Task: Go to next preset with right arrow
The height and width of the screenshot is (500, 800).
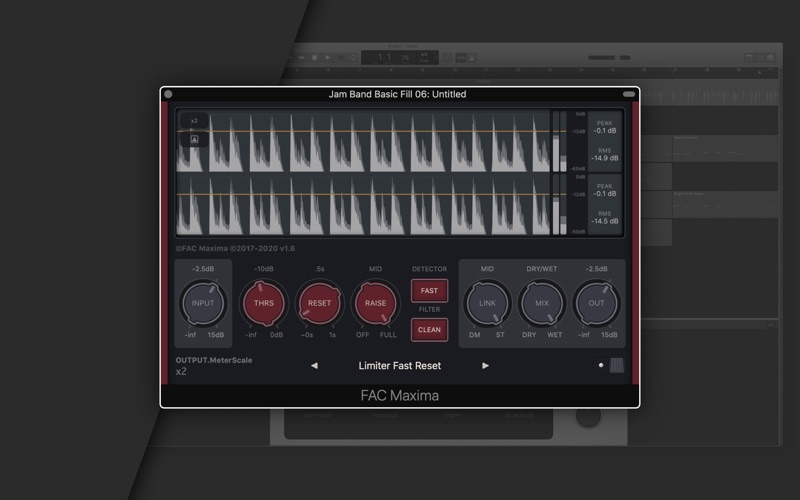Action: coord(485,365)
